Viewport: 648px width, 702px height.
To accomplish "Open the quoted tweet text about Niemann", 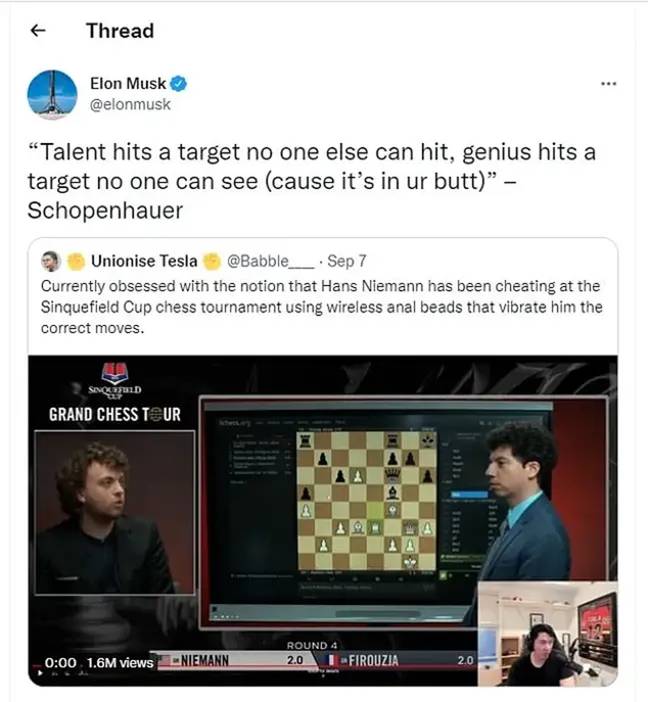I will tap(322, 307).
